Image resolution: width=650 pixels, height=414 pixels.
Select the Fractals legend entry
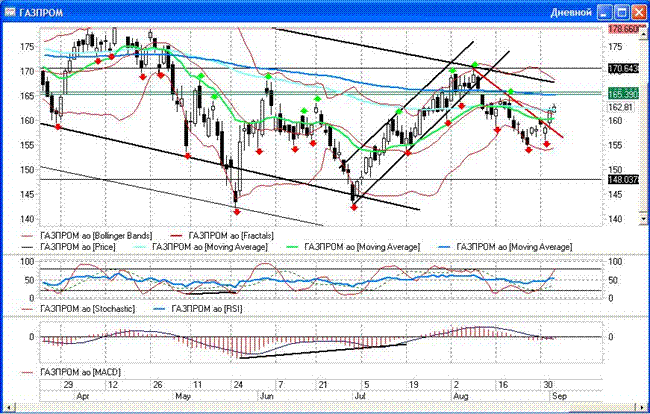pyautogui.click(x=222, y=236)
